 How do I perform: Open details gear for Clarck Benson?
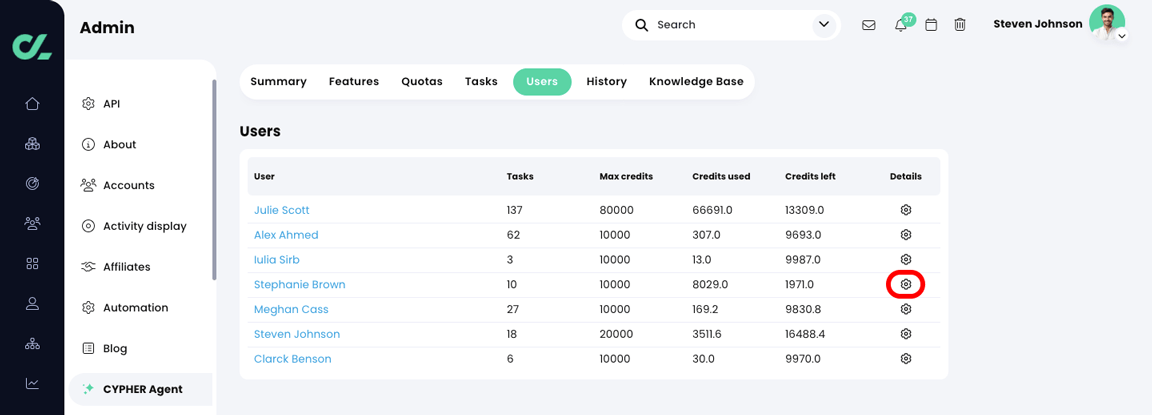coord(906,359)
